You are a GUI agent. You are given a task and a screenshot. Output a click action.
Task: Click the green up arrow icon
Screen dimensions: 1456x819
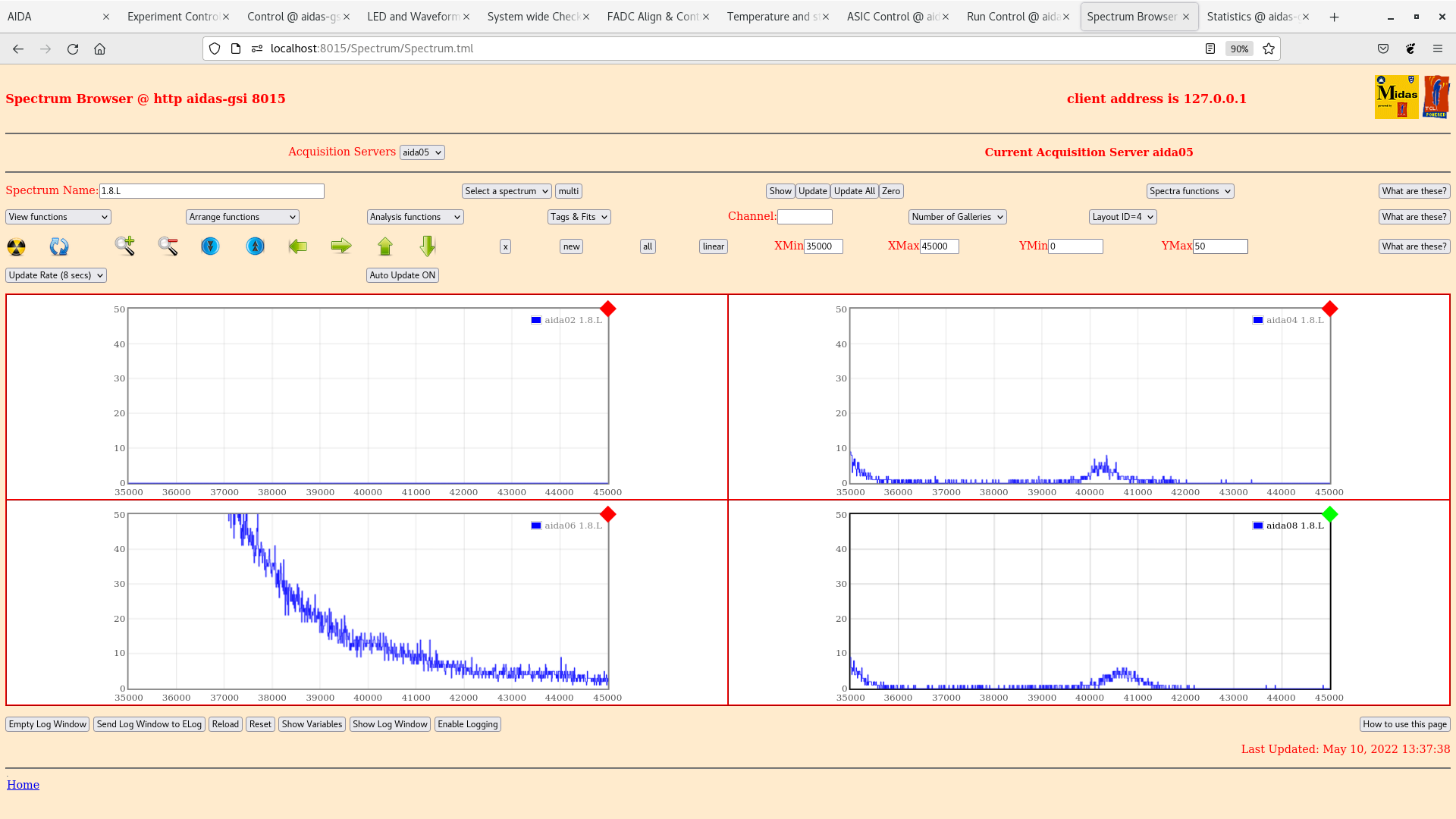point(385,246)
